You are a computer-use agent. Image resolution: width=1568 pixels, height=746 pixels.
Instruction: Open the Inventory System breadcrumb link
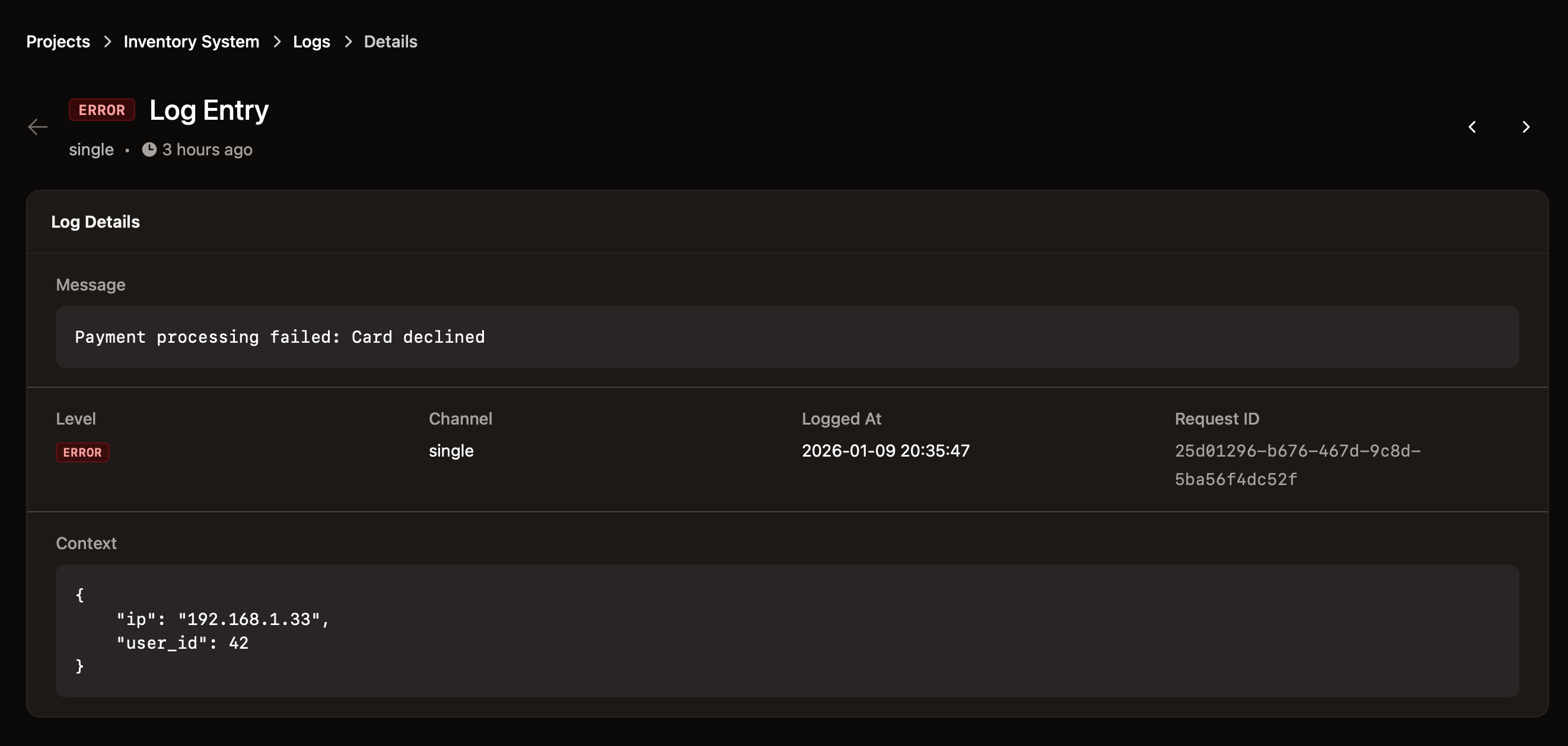(x=191, y=42)
